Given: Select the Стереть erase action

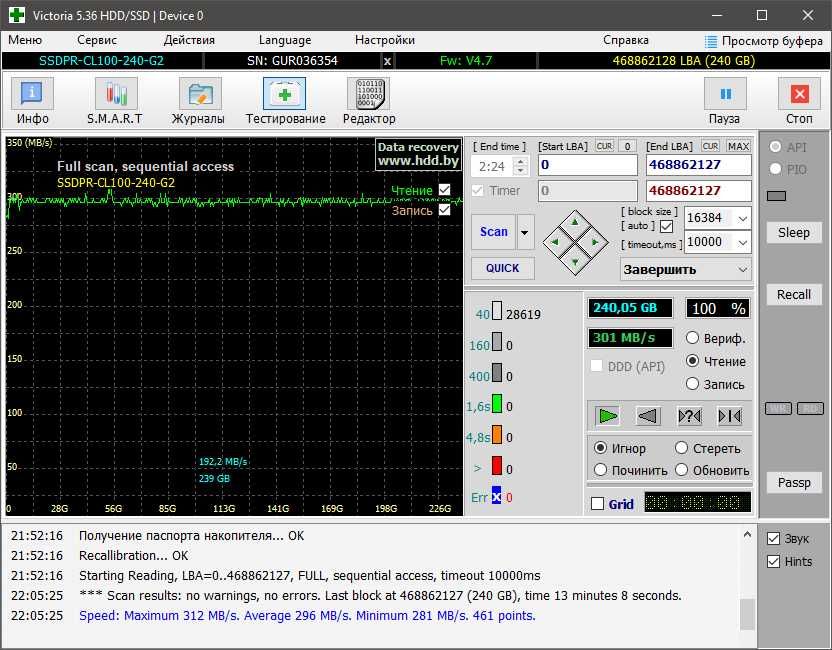Looking at the screenshot, I should 681,448.
